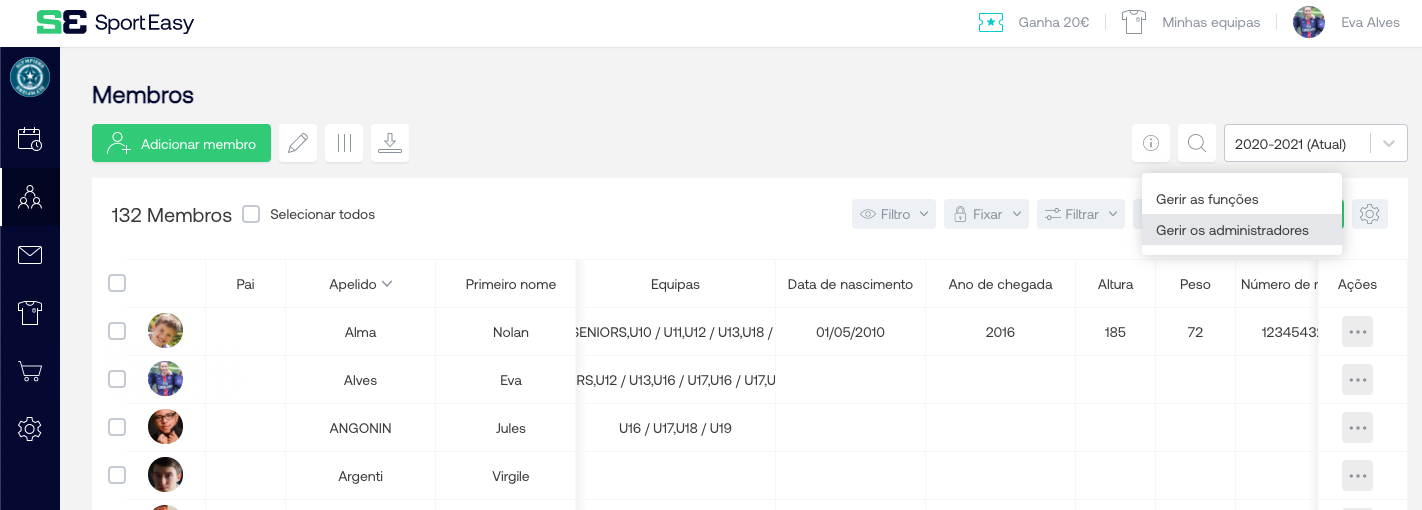
Task: Click the Adicionar membro button
Action: click(x=182, y=144)
